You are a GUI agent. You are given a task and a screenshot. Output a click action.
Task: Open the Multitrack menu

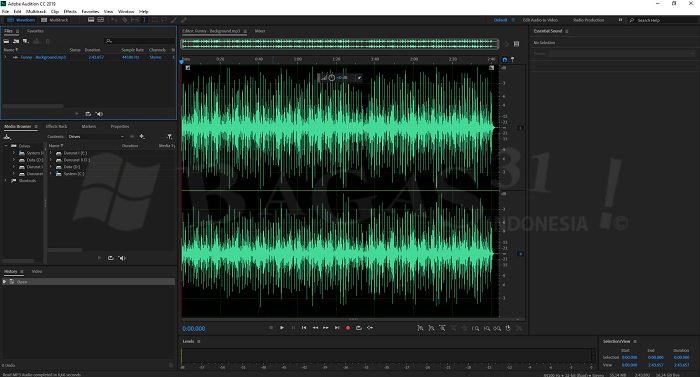click(36, 12)
